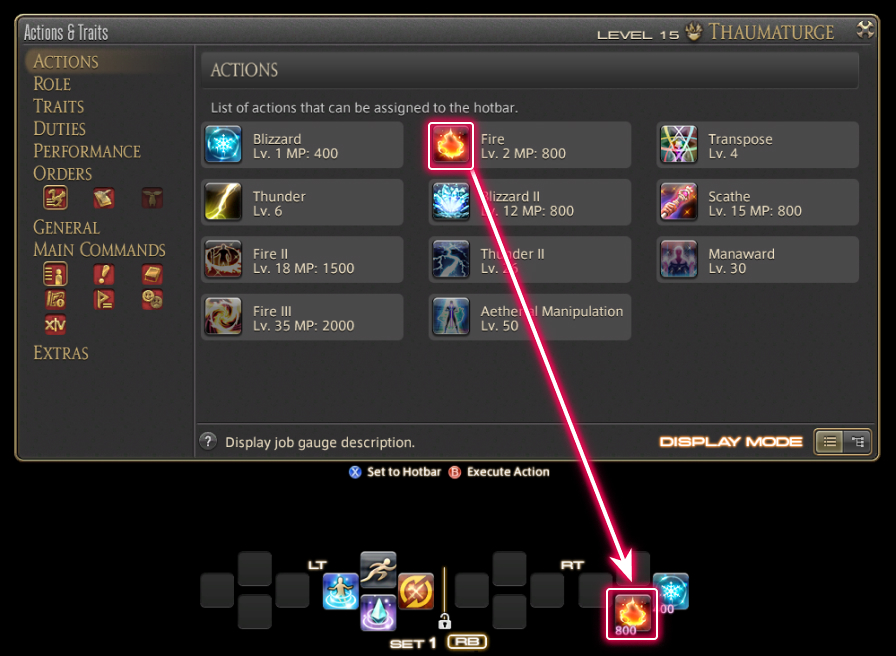This screenshot has height=656, width=896.
Task: Click the Fire slot on the hotbar
Action: click(632, 614)
